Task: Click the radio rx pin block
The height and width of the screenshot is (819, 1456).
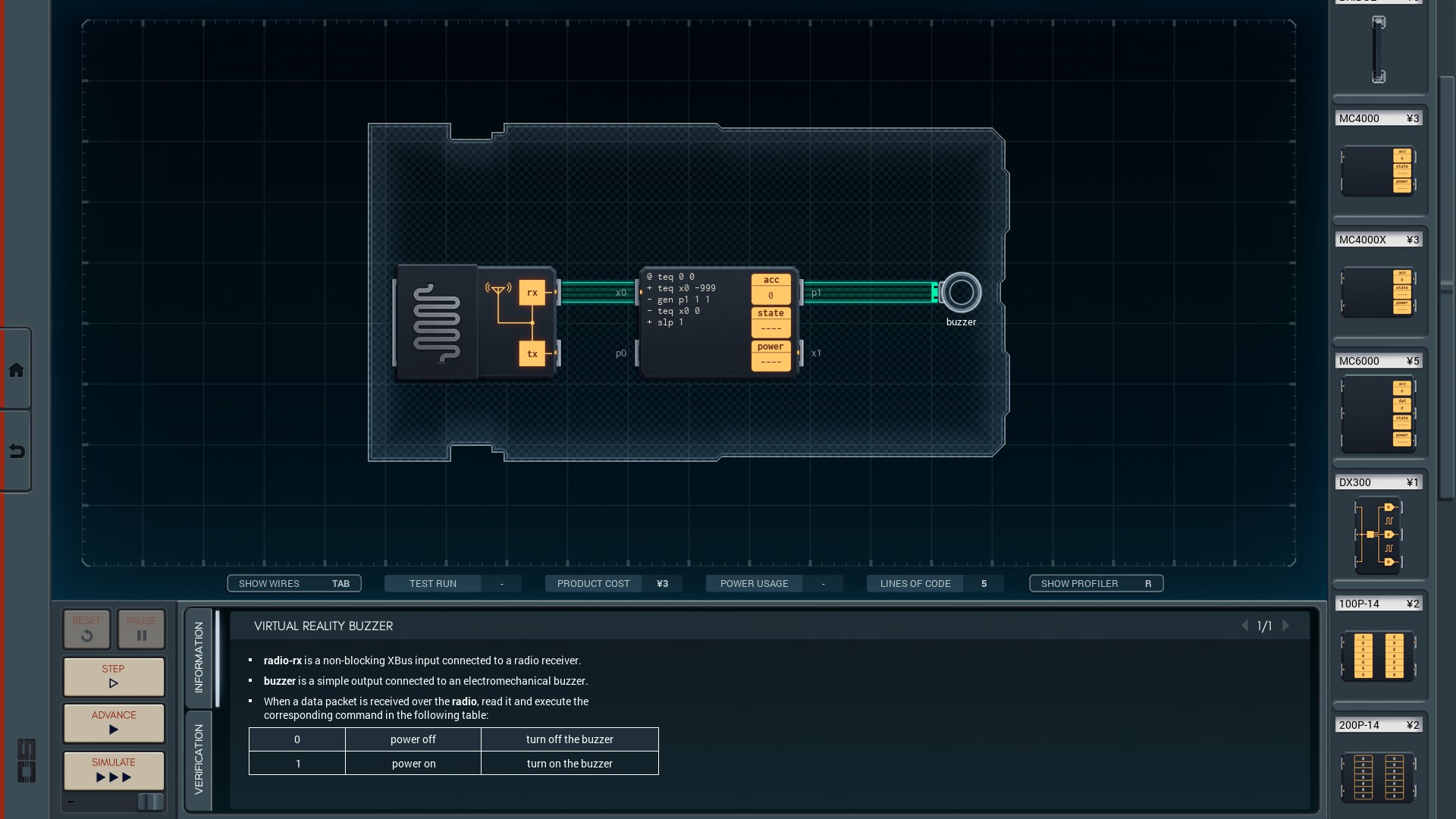Action: 532,293
